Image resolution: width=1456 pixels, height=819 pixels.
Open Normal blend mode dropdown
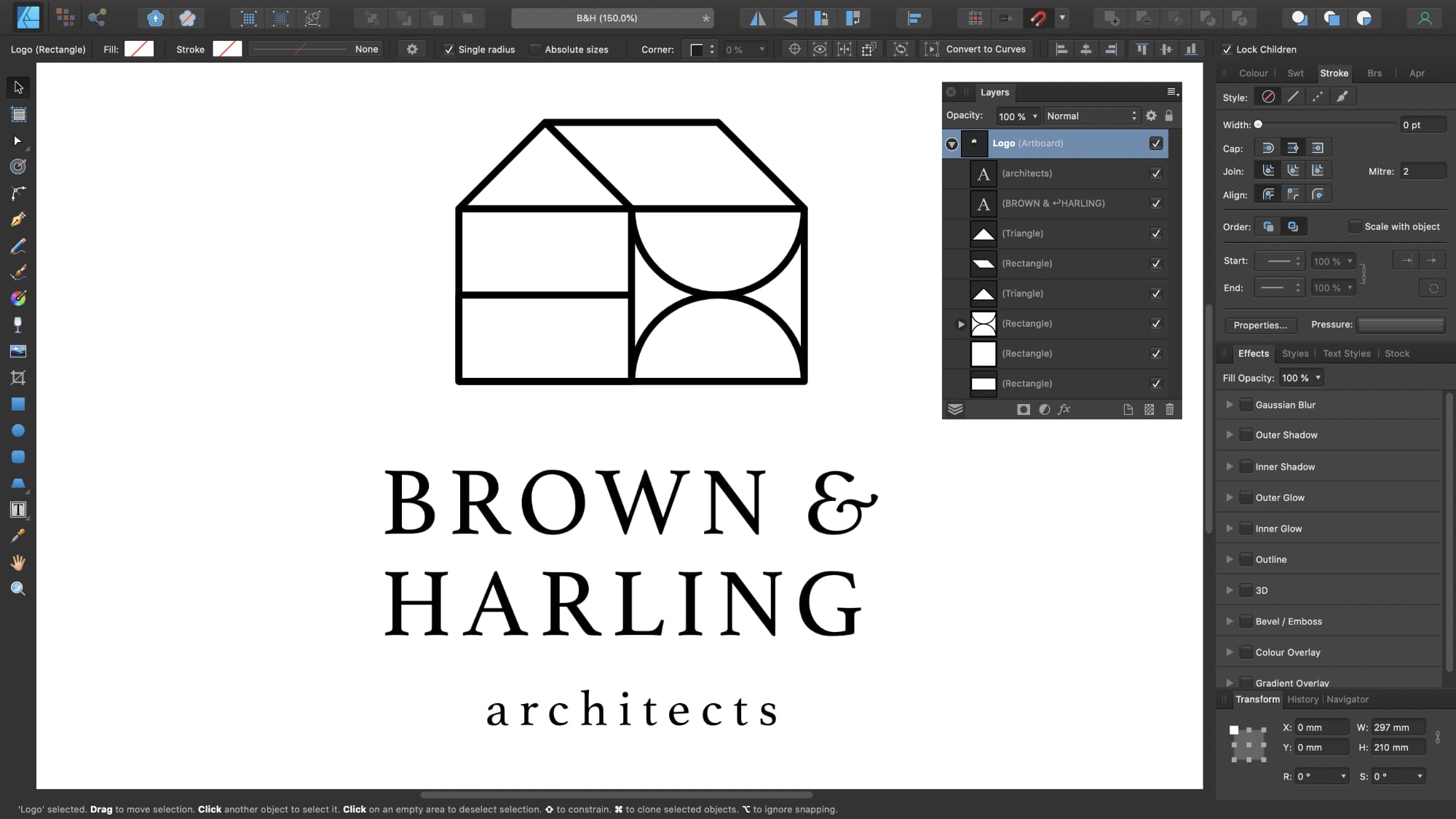[x=1090, y=116]
